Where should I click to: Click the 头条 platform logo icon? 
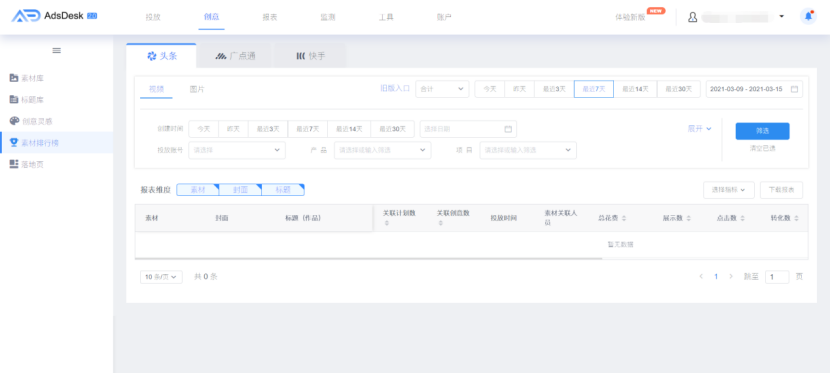[152, 56]
